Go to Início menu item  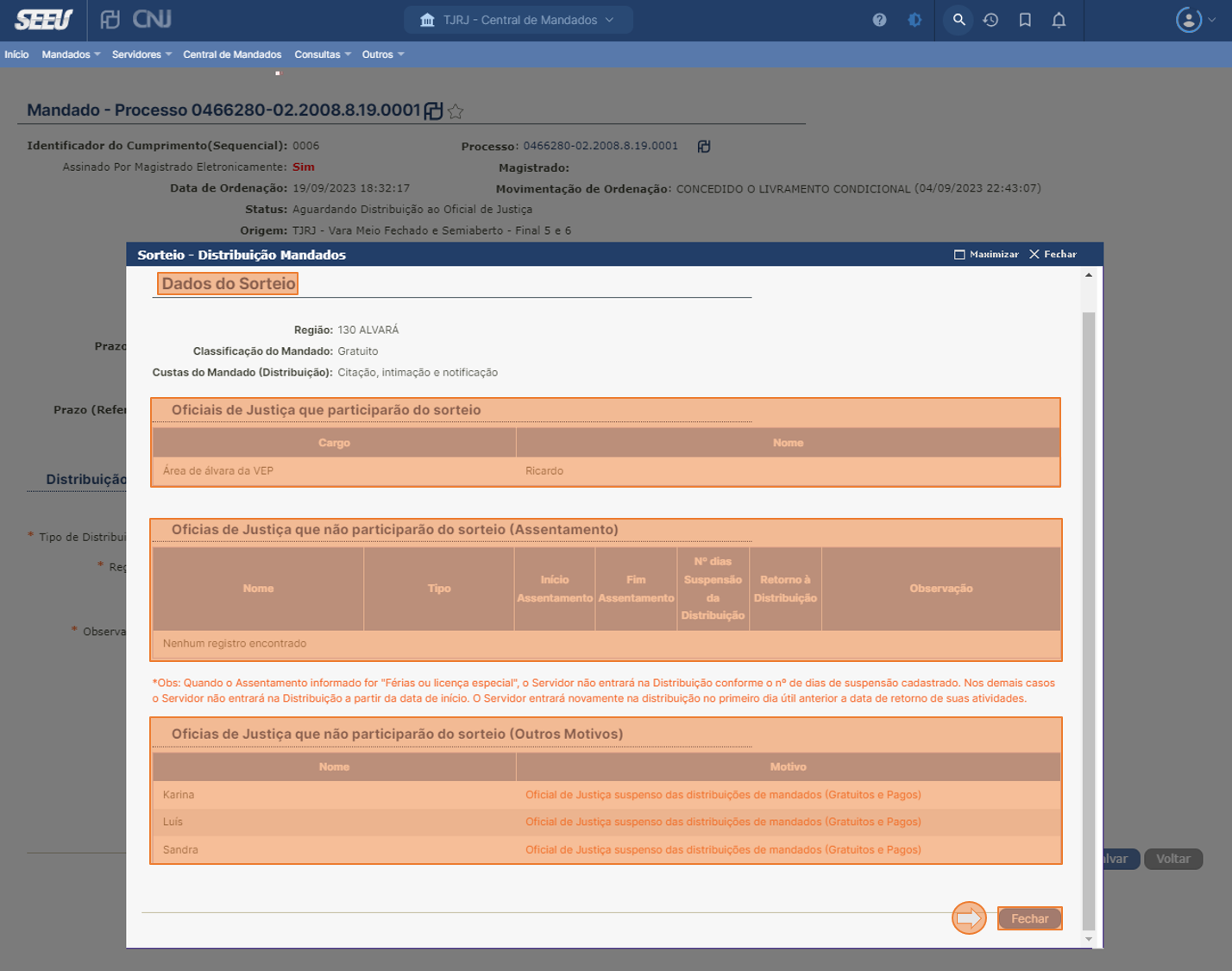[x=16, y=54]
